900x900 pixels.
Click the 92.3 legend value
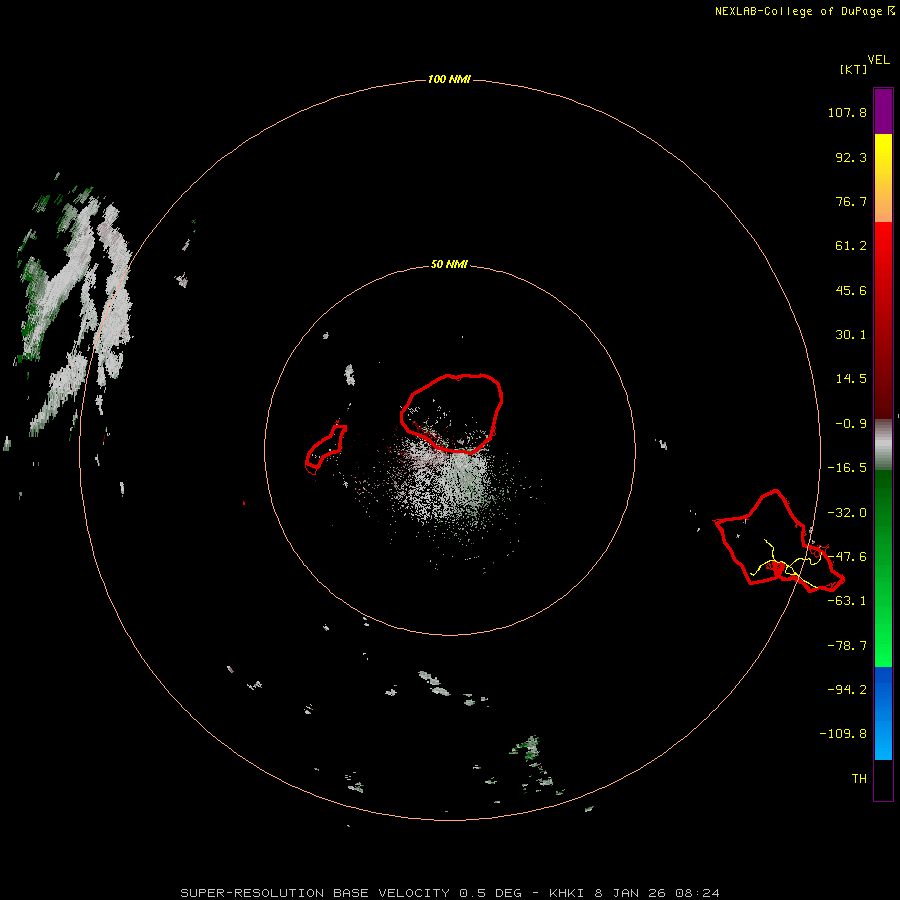851,157
